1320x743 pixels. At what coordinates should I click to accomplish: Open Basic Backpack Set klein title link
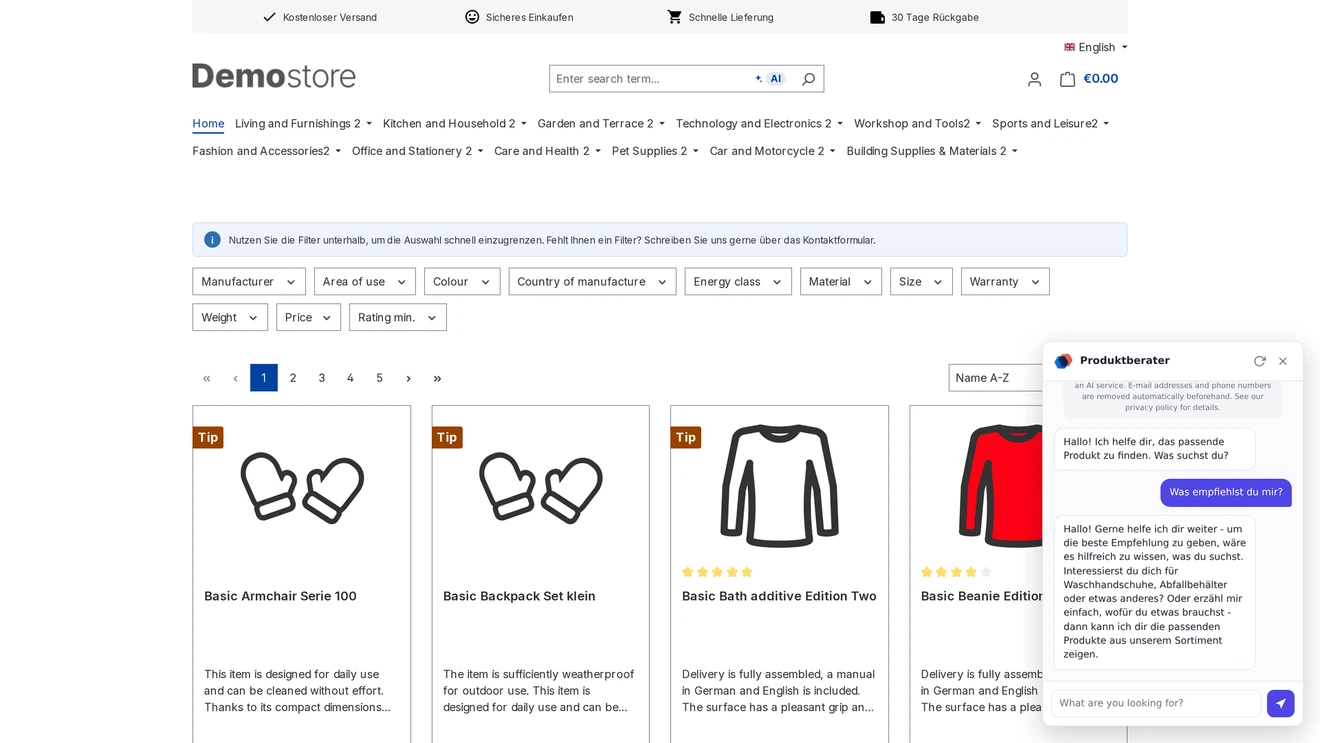[x=519, y=596]
